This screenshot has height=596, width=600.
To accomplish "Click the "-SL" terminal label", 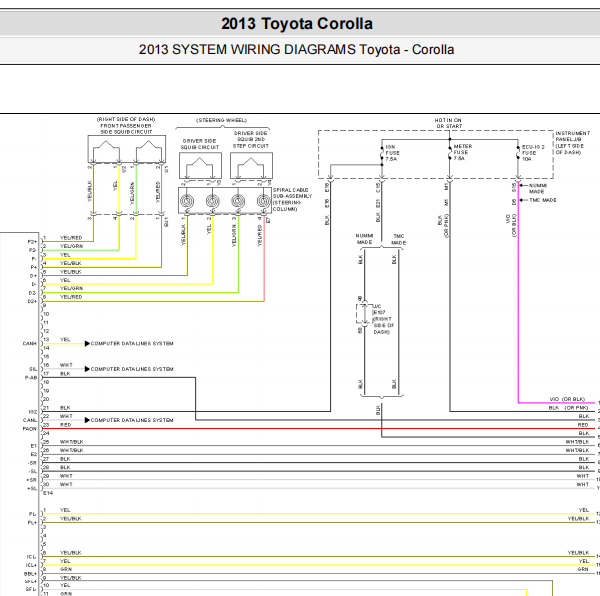I will (33, 471).
